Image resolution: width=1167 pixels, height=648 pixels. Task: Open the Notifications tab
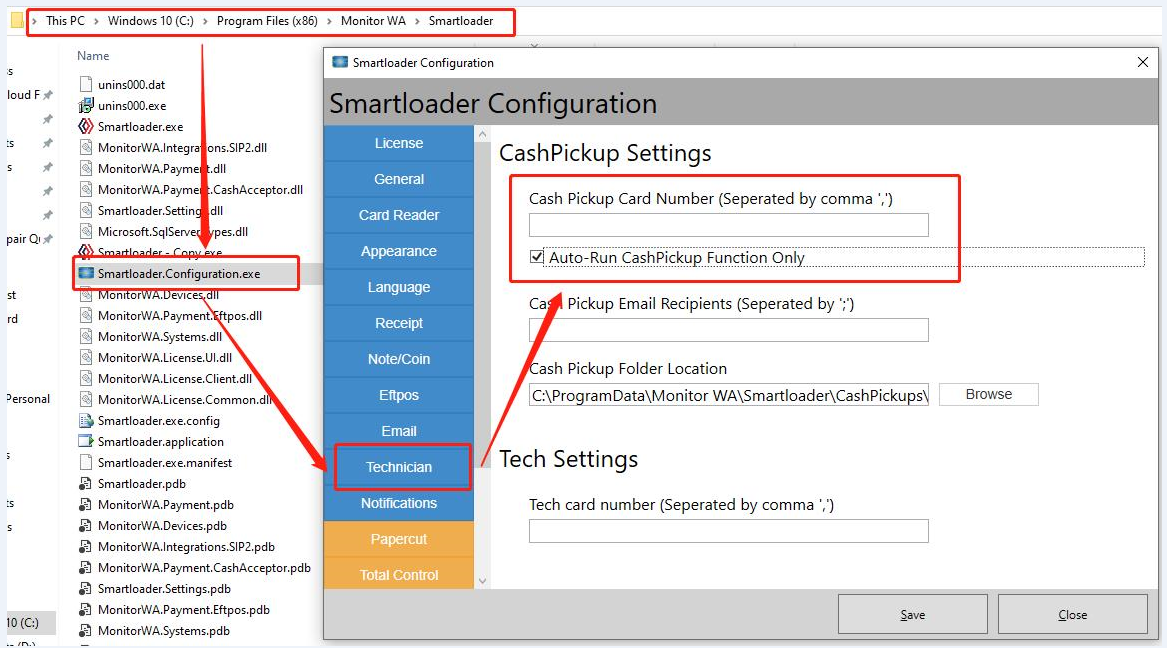coord(399,503)
